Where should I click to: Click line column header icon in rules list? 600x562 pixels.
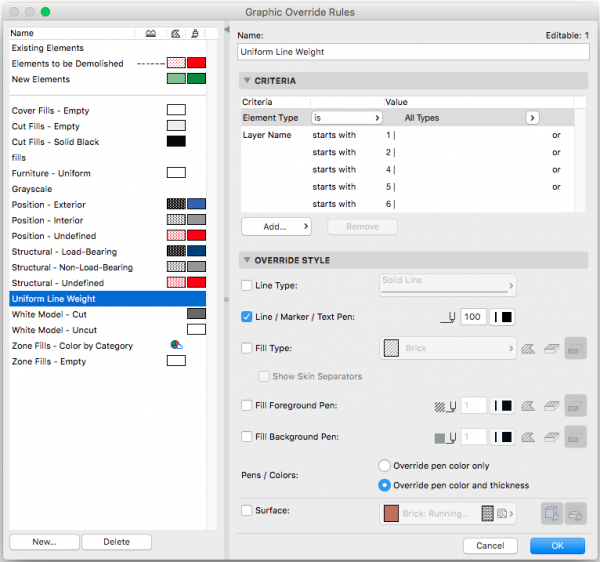tap(151, 33)
